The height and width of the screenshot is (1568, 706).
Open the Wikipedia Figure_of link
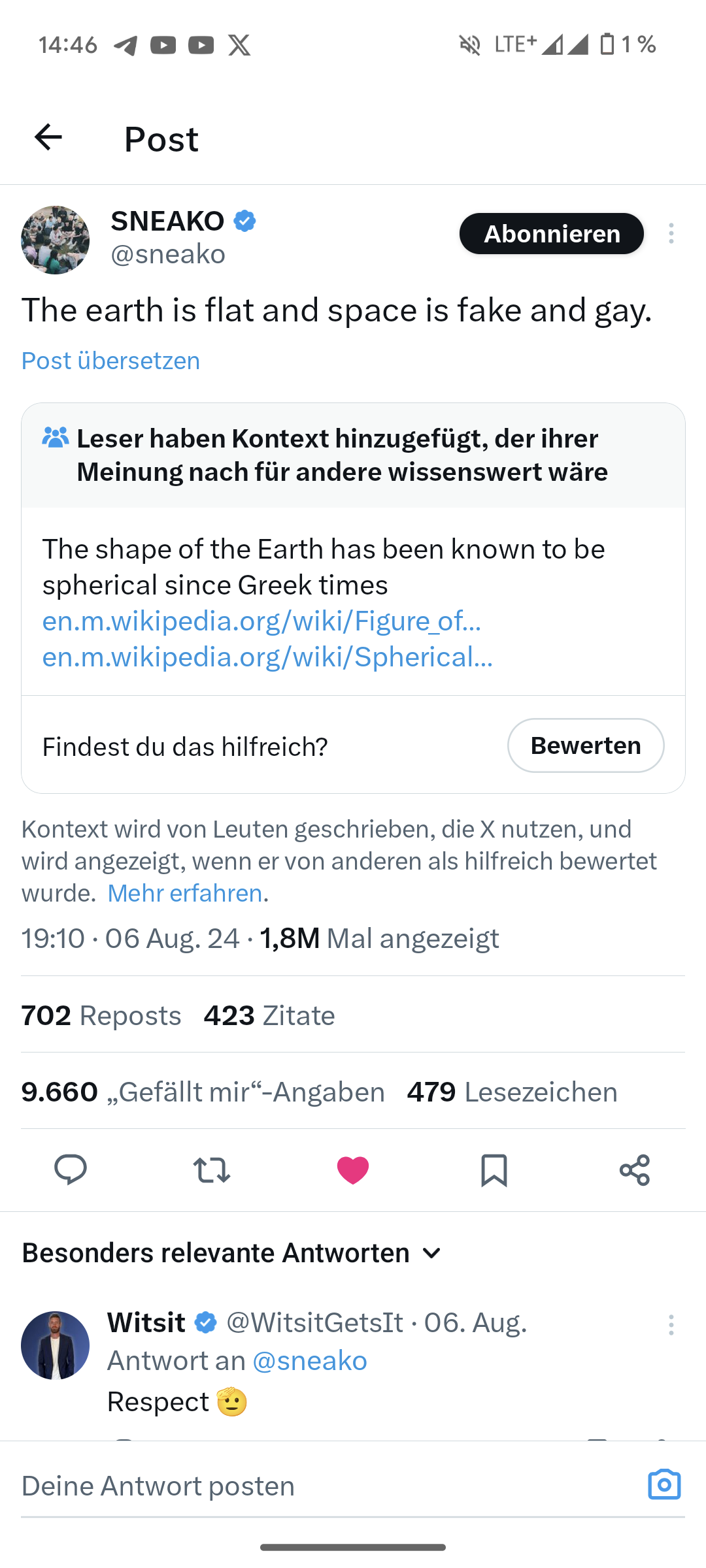click(261, 621)
